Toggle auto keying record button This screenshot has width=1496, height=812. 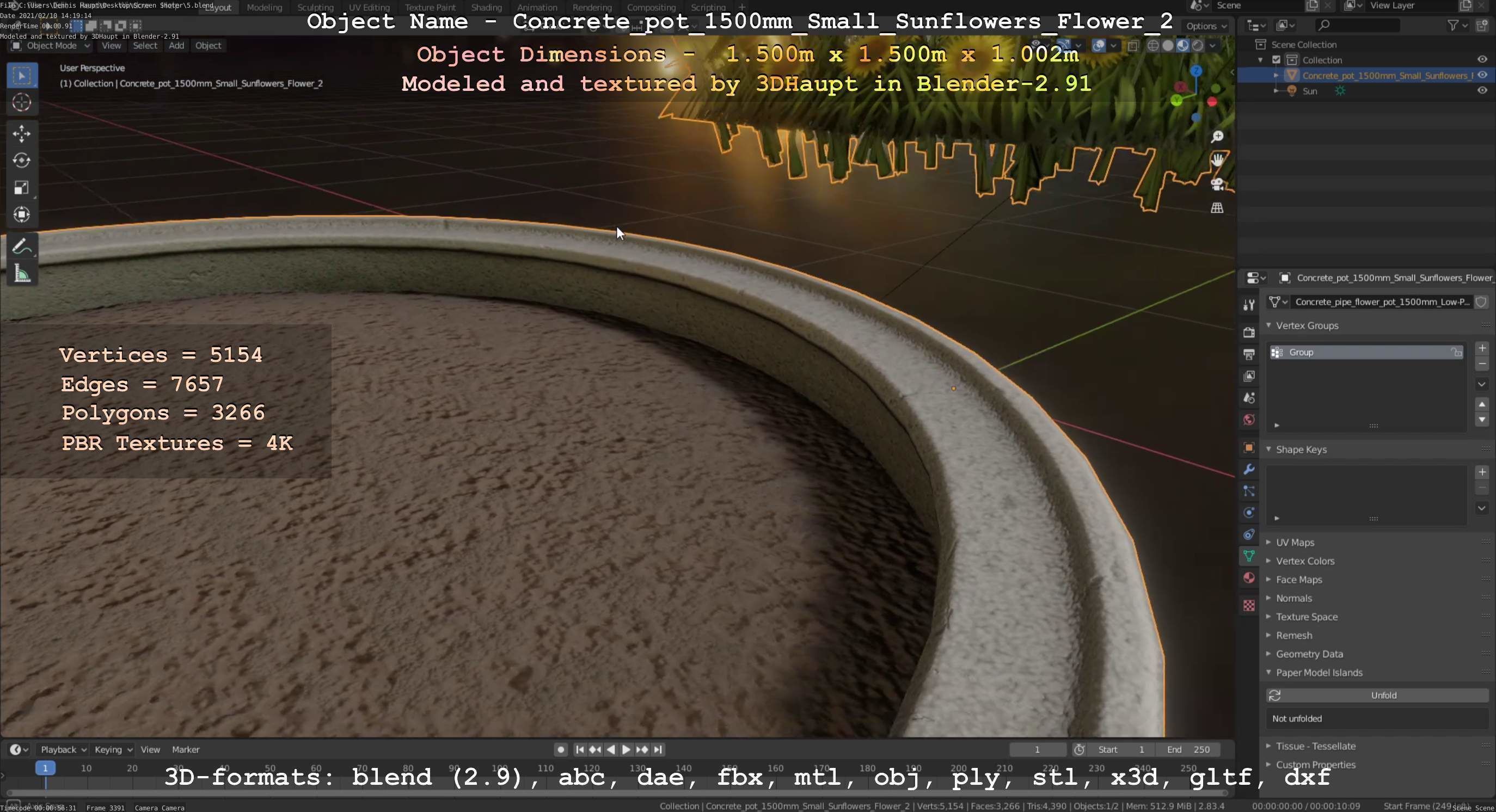click(x=560, y=749)
